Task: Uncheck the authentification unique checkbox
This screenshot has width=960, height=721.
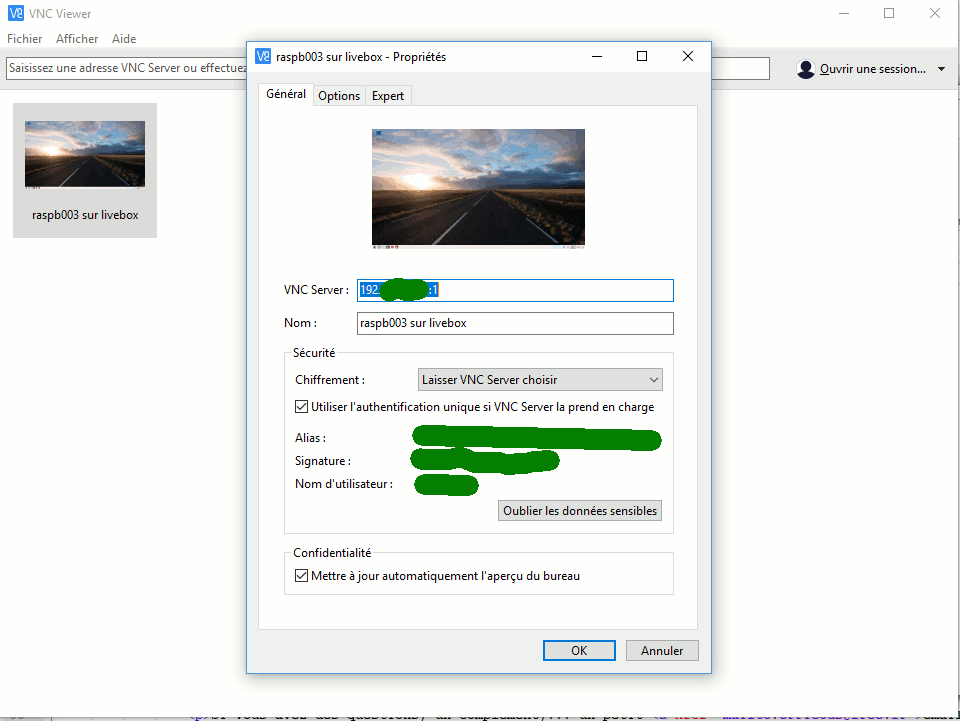Action: 302,407
